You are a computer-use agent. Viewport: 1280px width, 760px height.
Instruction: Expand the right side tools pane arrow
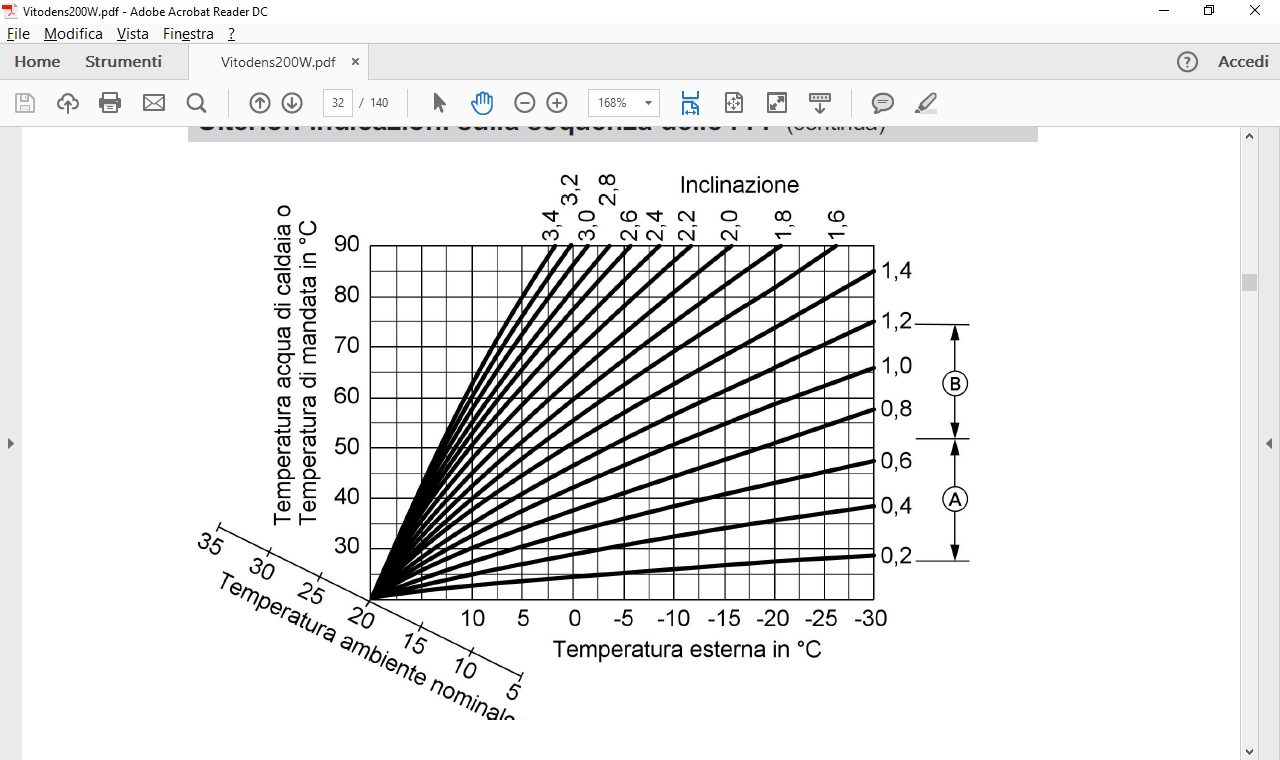pyautogui.click(x=1269, y=443)
